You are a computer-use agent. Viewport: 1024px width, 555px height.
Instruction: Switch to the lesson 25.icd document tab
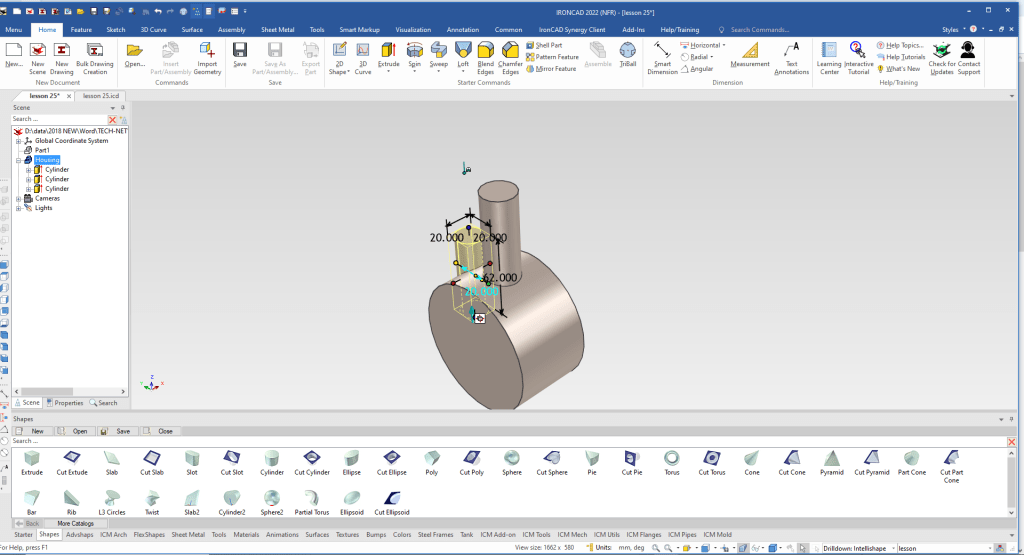(x=99, y=95)
